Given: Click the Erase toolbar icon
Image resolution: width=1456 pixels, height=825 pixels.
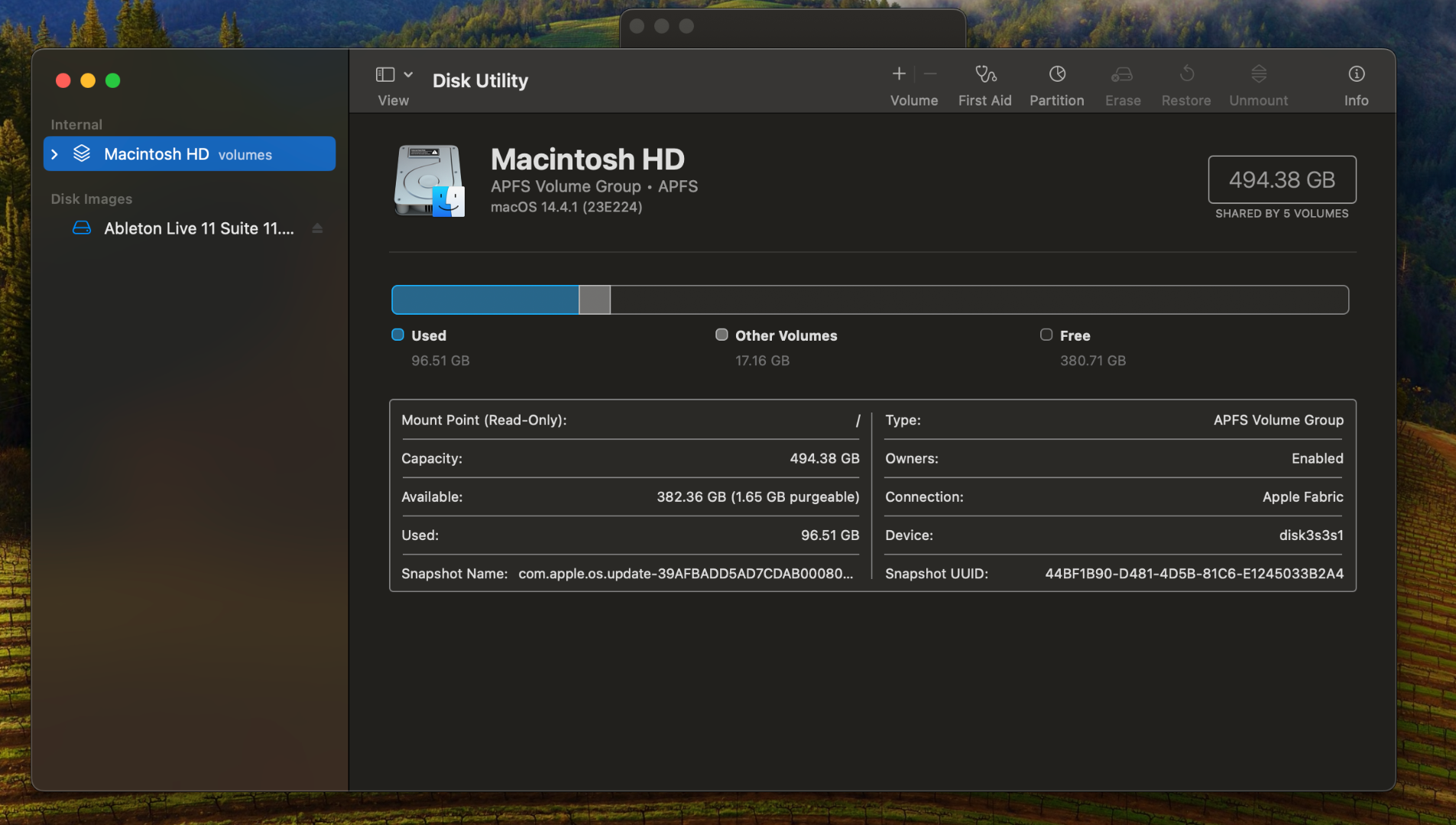Looking at the screenshot, I should coord(1122,73).
